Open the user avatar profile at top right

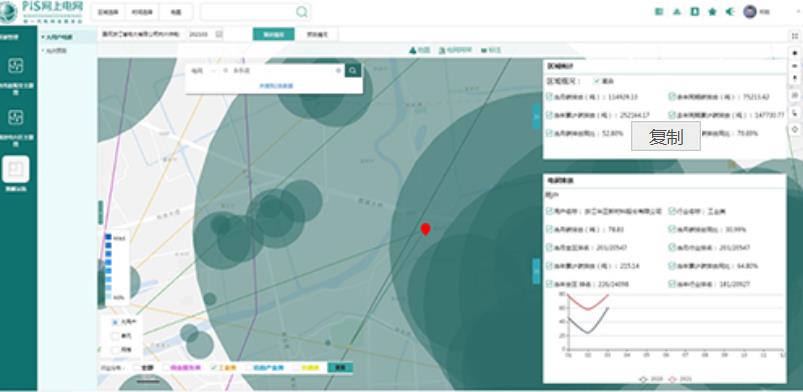coord(750,12)
